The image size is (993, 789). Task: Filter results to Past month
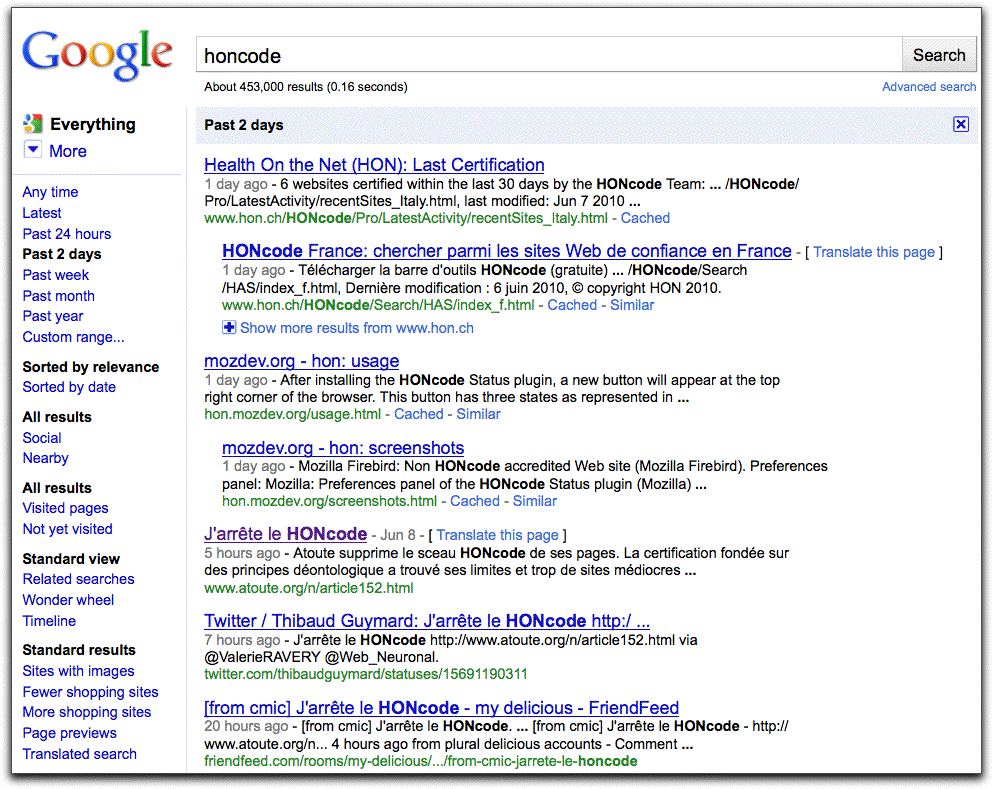(59, 296)
